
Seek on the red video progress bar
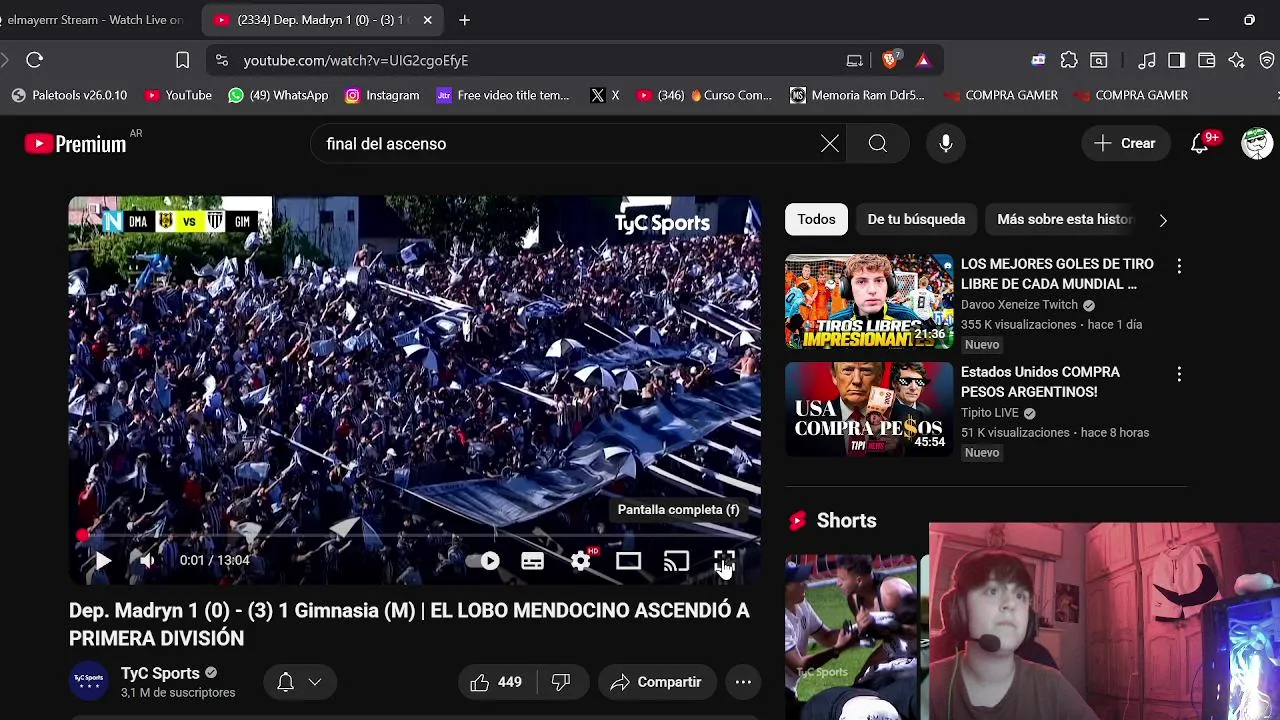[x=414, y=536]
